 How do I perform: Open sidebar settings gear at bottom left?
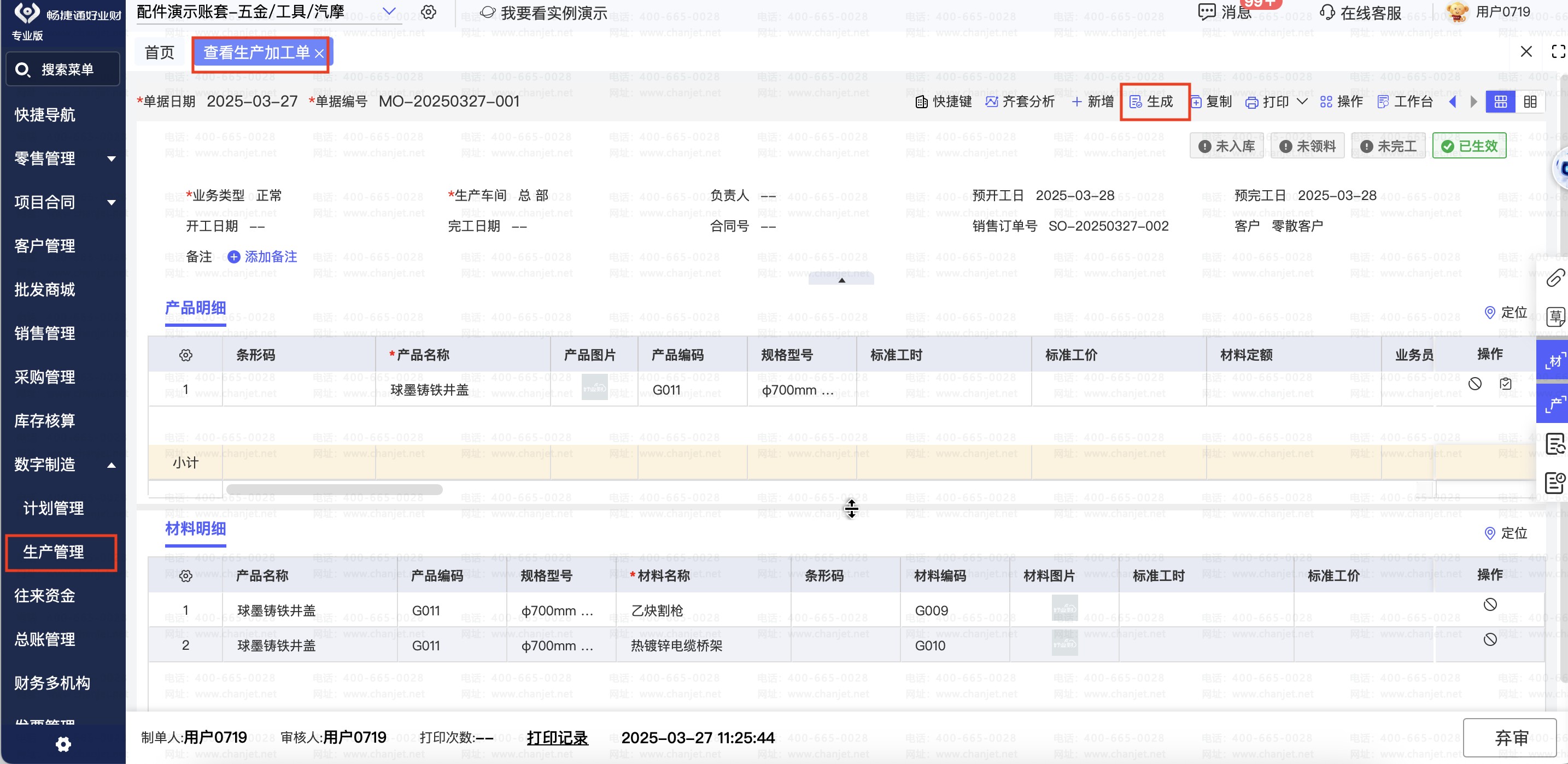pos(63,744)
